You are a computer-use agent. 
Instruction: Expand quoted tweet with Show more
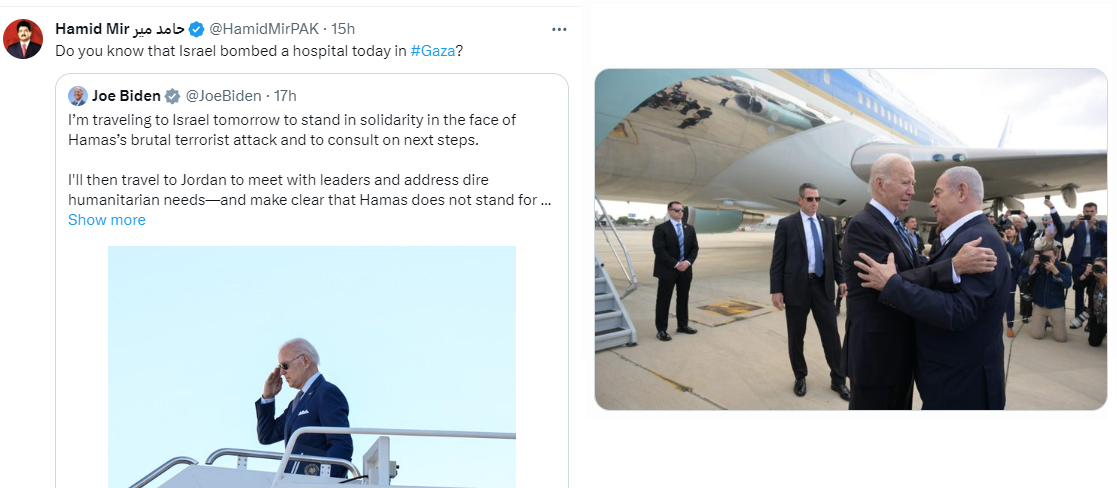pyautogui.click(x=106, y=220)
